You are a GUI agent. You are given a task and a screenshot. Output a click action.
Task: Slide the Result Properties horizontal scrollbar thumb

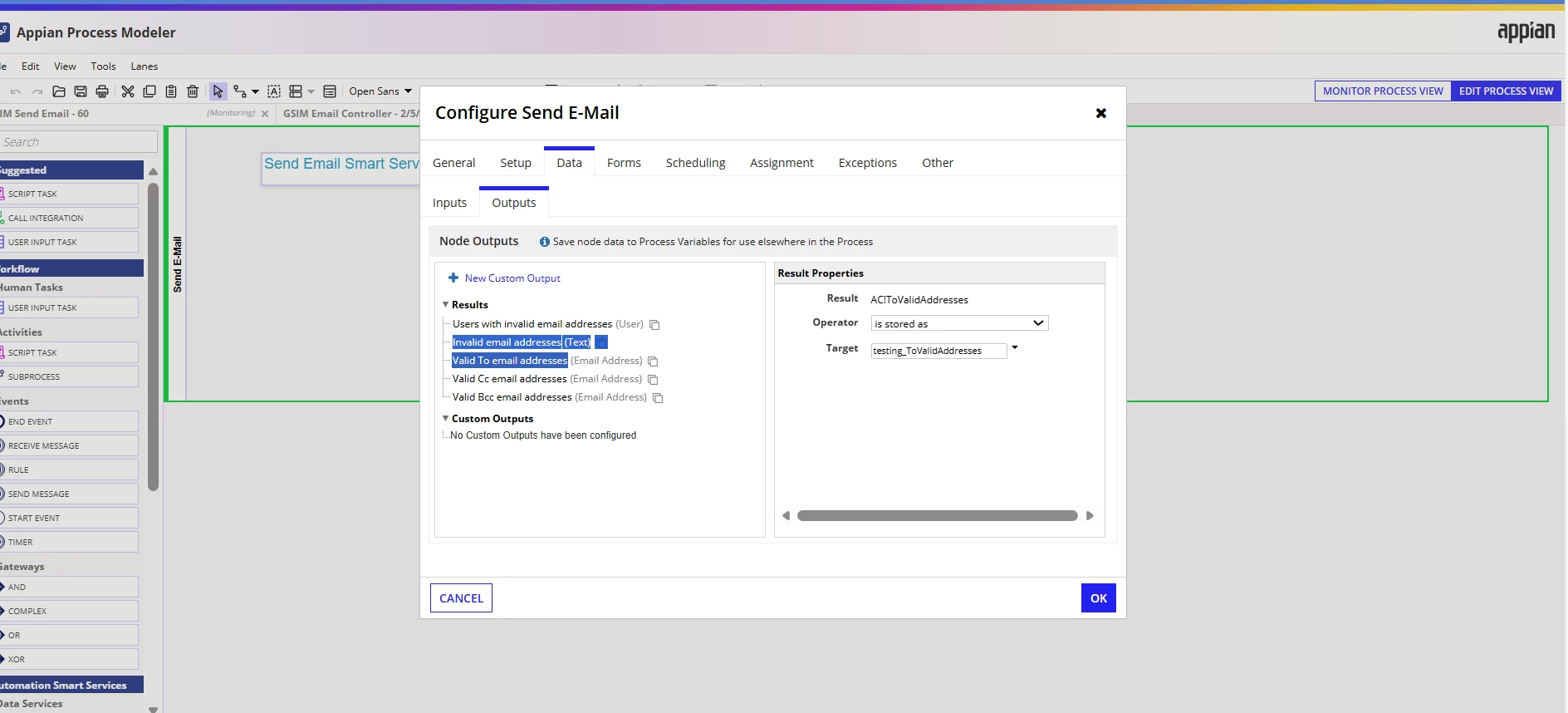tap(938, 516)
